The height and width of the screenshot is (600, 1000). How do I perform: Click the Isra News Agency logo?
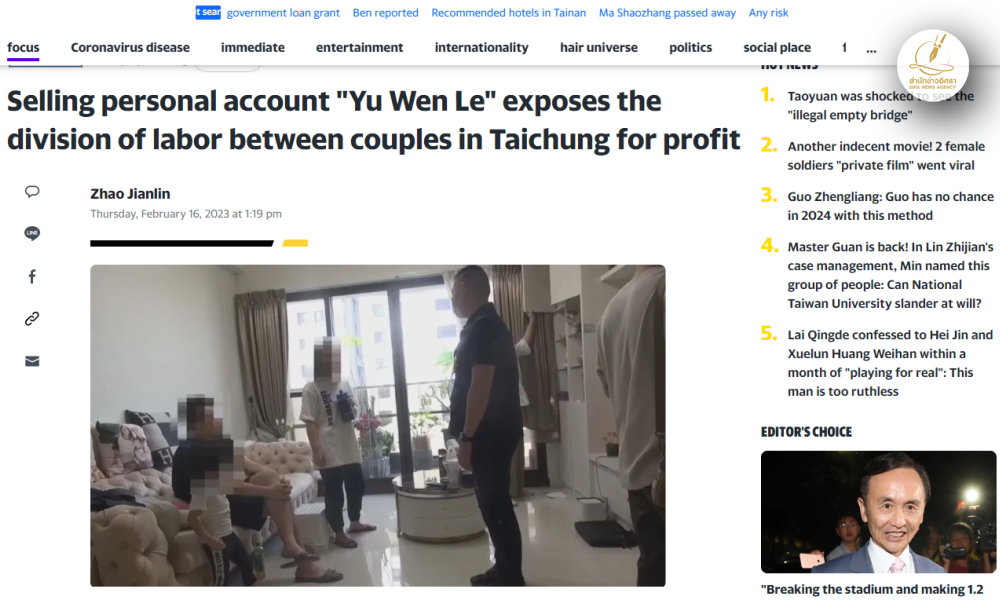click(932, 66)
